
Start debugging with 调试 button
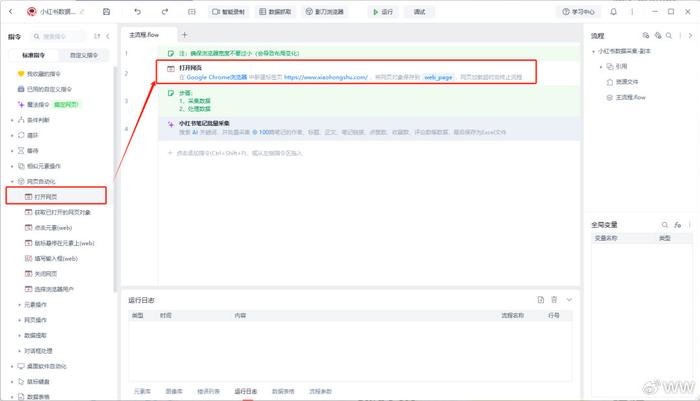tap(419, 12)
